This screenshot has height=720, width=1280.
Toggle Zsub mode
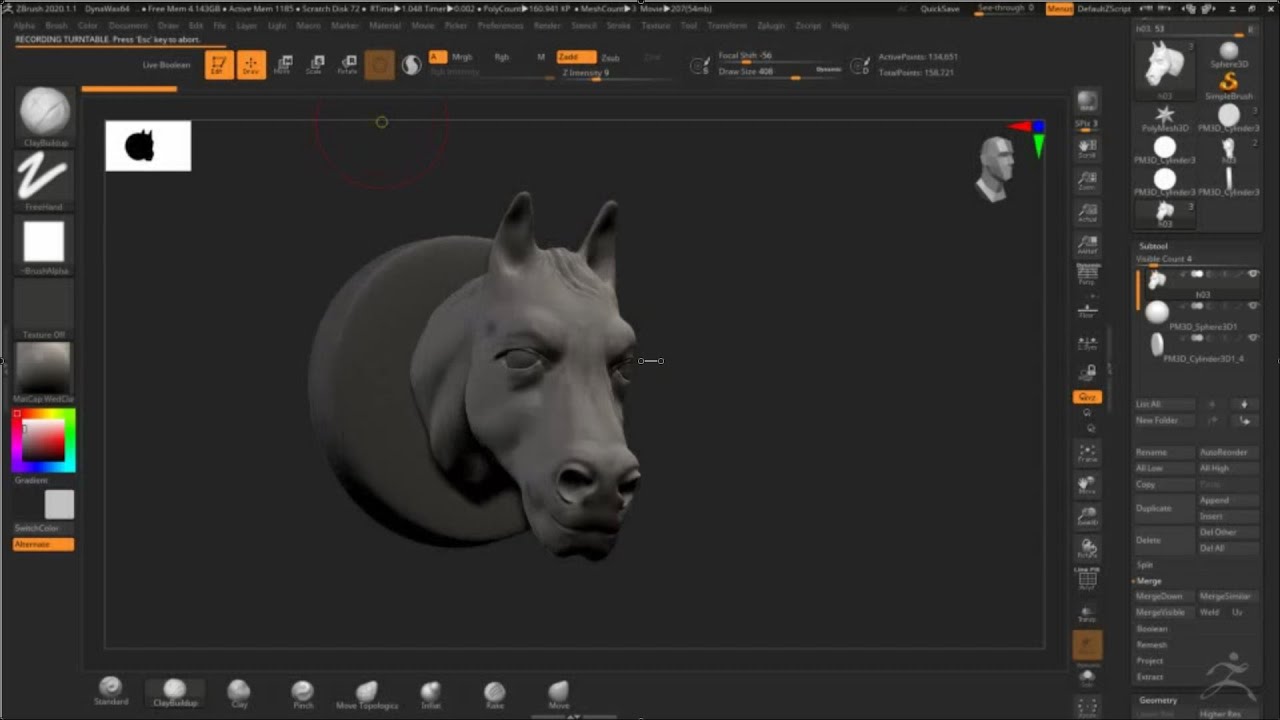click(x=610, y=58)
